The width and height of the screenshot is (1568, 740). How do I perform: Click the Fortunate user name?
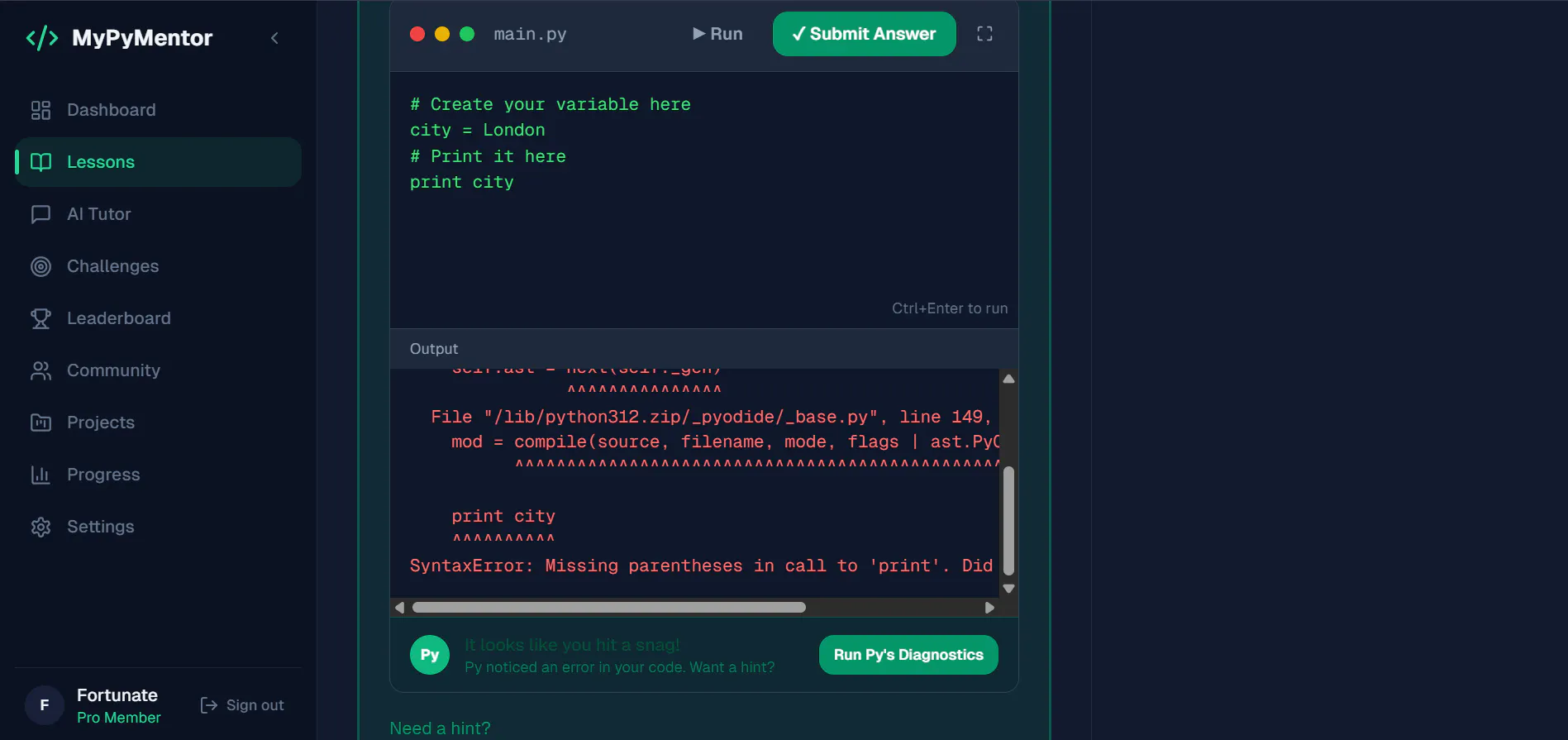[117, 695]
